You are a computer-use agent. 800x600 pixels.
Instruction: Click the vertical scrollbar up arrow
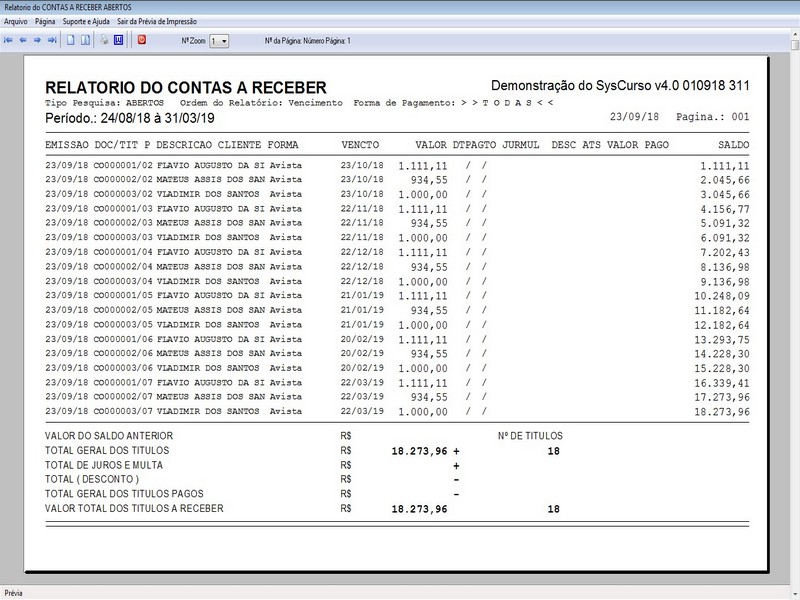tap(795, 34)
